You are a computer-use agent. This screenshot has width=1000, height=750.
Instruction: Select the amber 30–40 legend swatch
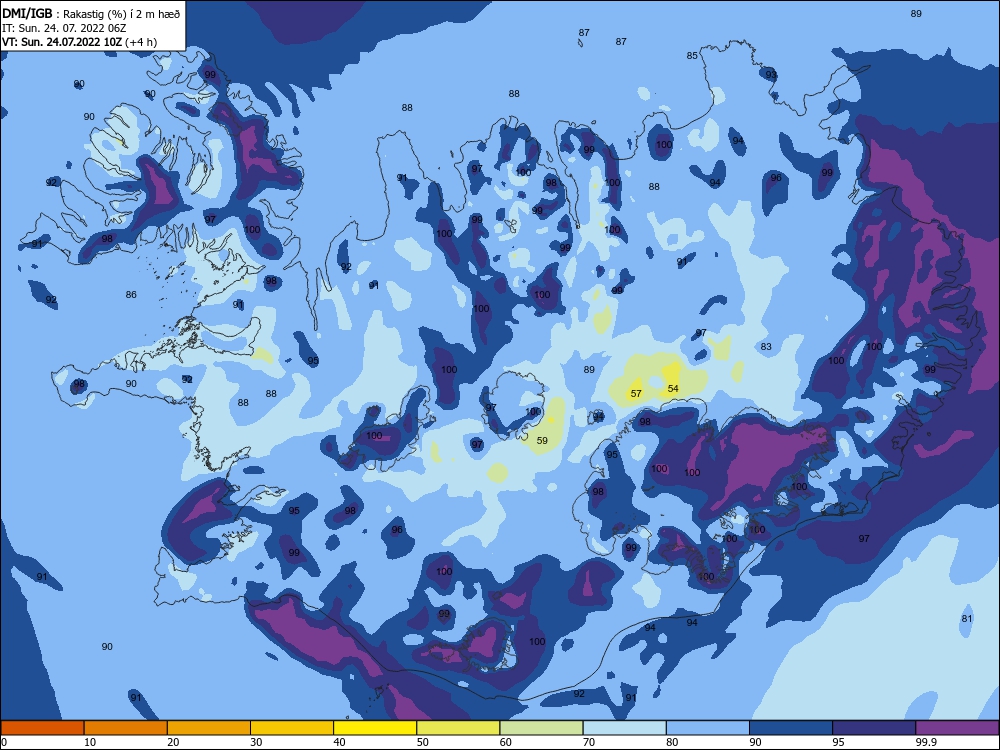tap(292, 728)
